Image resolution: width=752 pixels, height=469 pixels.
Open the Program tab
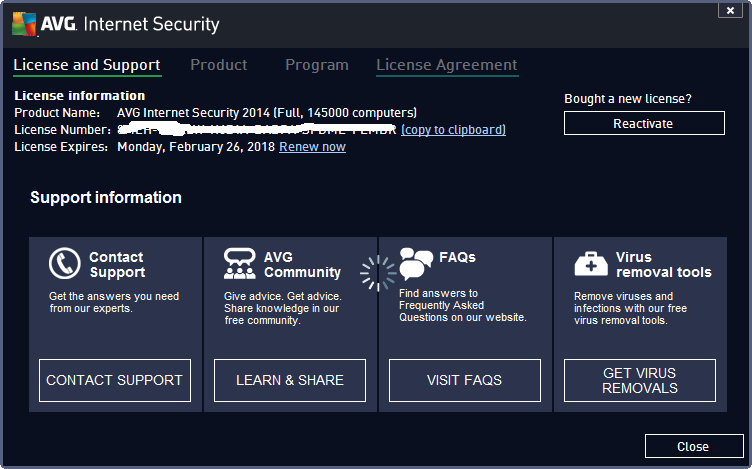pyautogui.click(x=317, y=65)
